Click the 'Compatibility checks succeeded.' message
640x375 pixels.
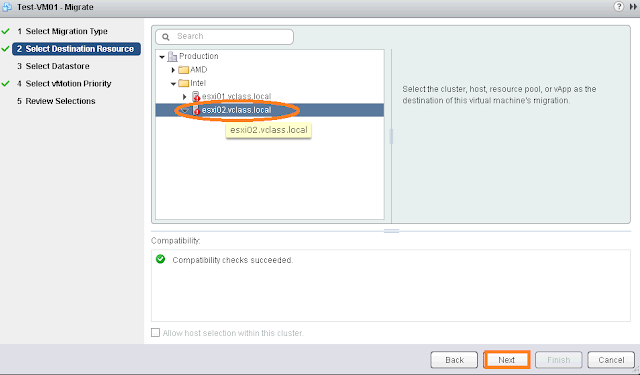tap(233, 260)
